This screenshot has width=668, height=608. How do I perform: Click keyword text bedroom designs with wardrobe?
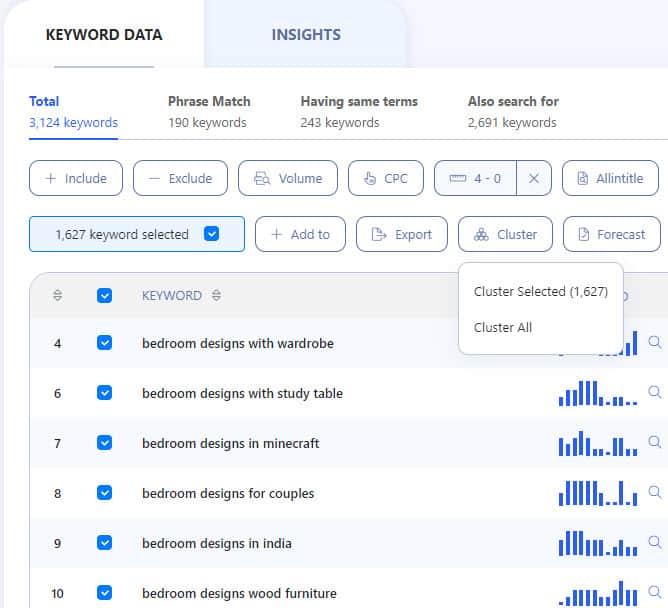click(x=238, y=343)
